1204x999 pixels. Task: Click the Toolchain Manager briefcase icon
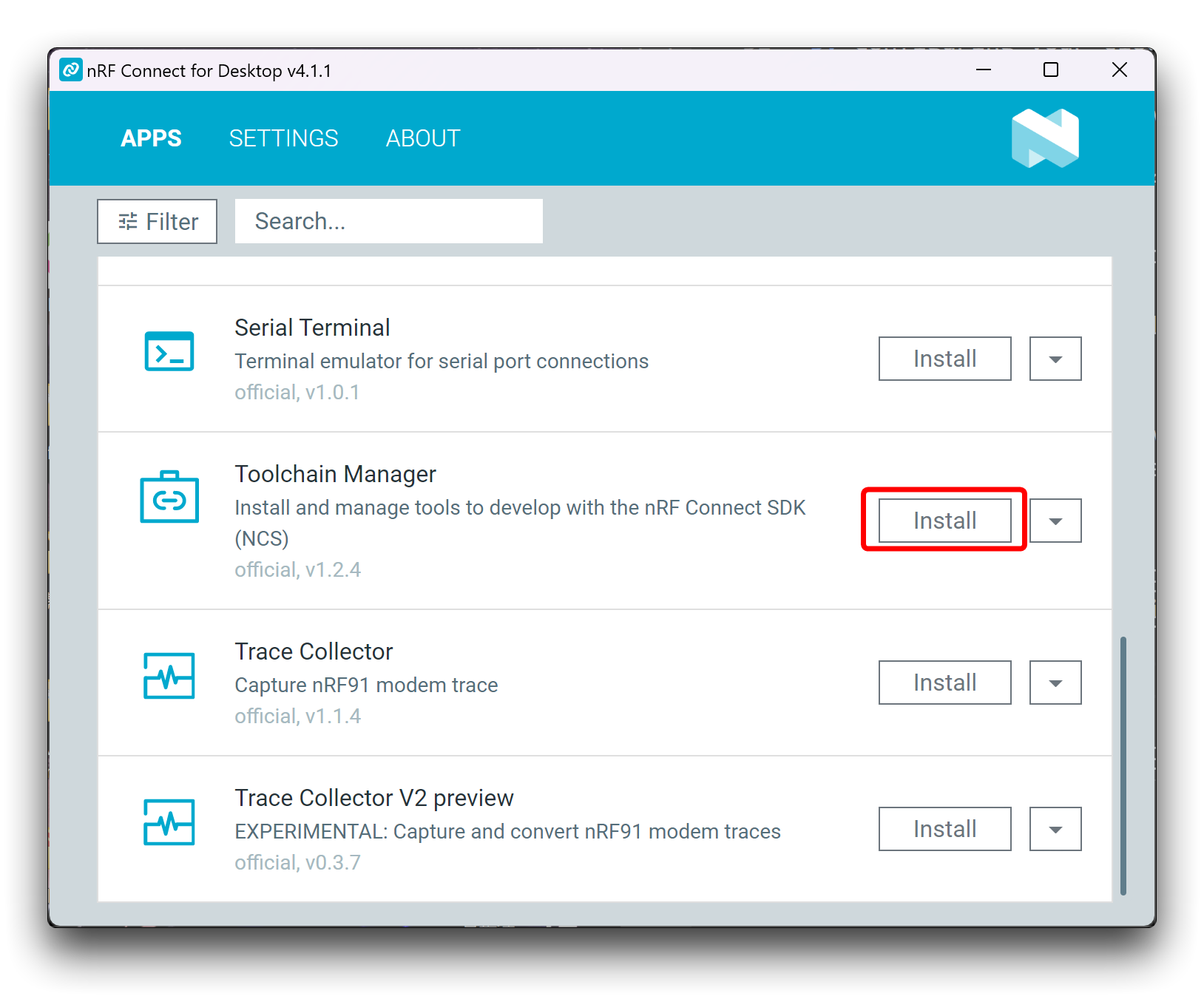click(169, 496)
